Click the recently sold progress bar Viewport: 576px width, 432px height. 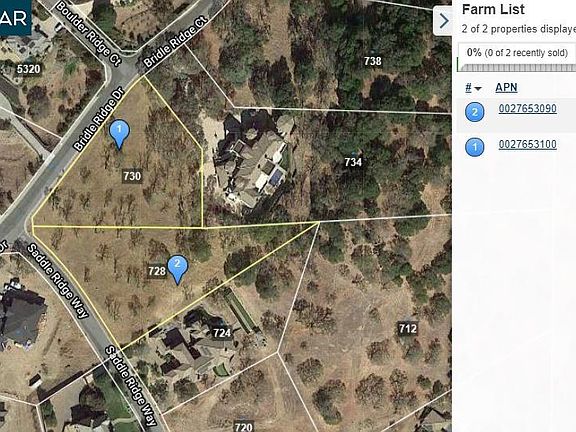click(x=517, y=67)
